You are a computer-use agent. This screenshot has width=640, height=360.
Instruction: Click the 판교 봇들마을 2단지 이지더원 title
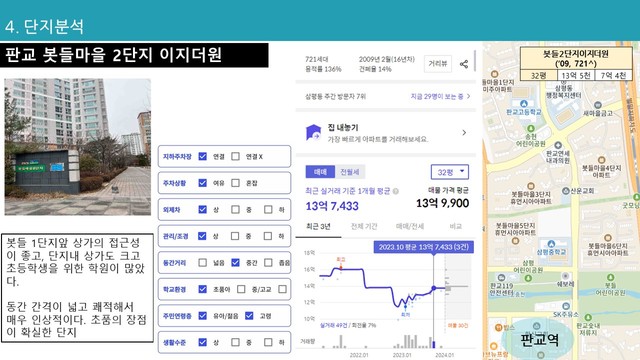113,55
